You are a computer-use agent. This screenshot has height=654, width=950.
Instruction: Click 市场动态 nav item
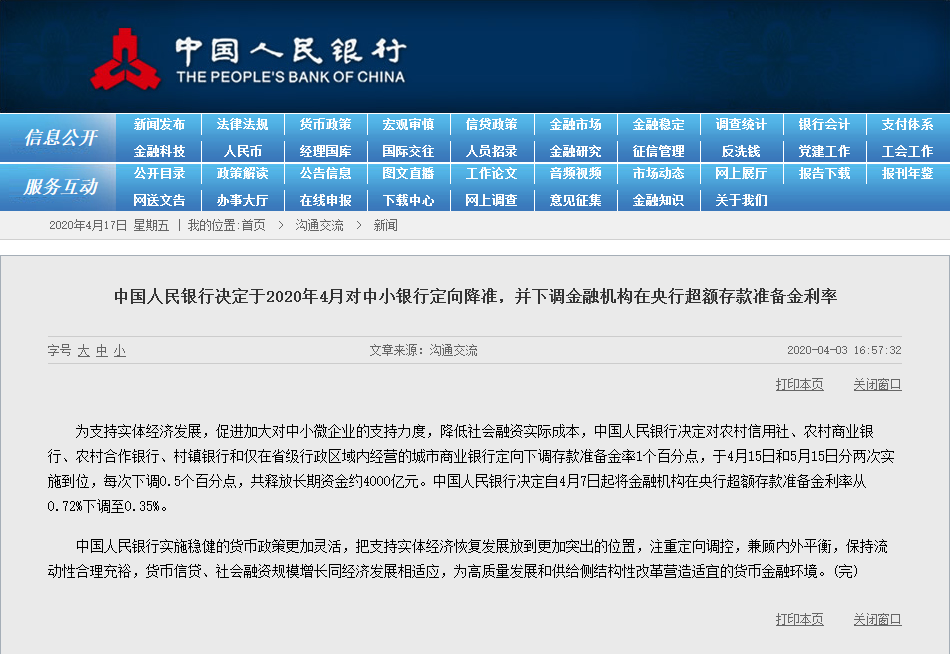coord(659,173)
